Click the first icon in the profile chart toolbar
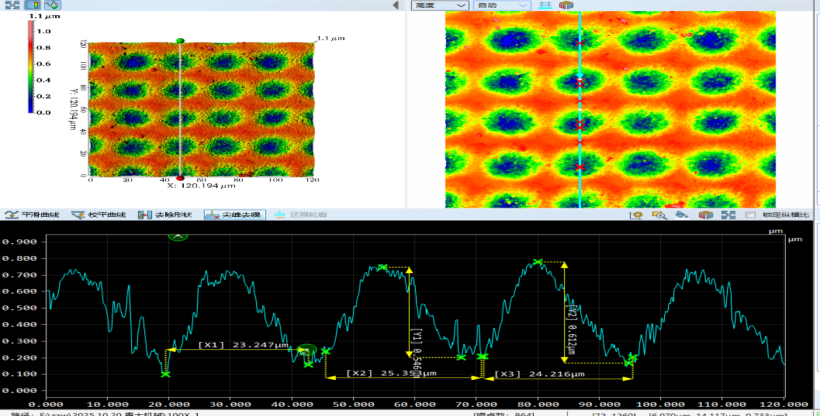Viewport: 820px width, 416px height. click(635, 215)
